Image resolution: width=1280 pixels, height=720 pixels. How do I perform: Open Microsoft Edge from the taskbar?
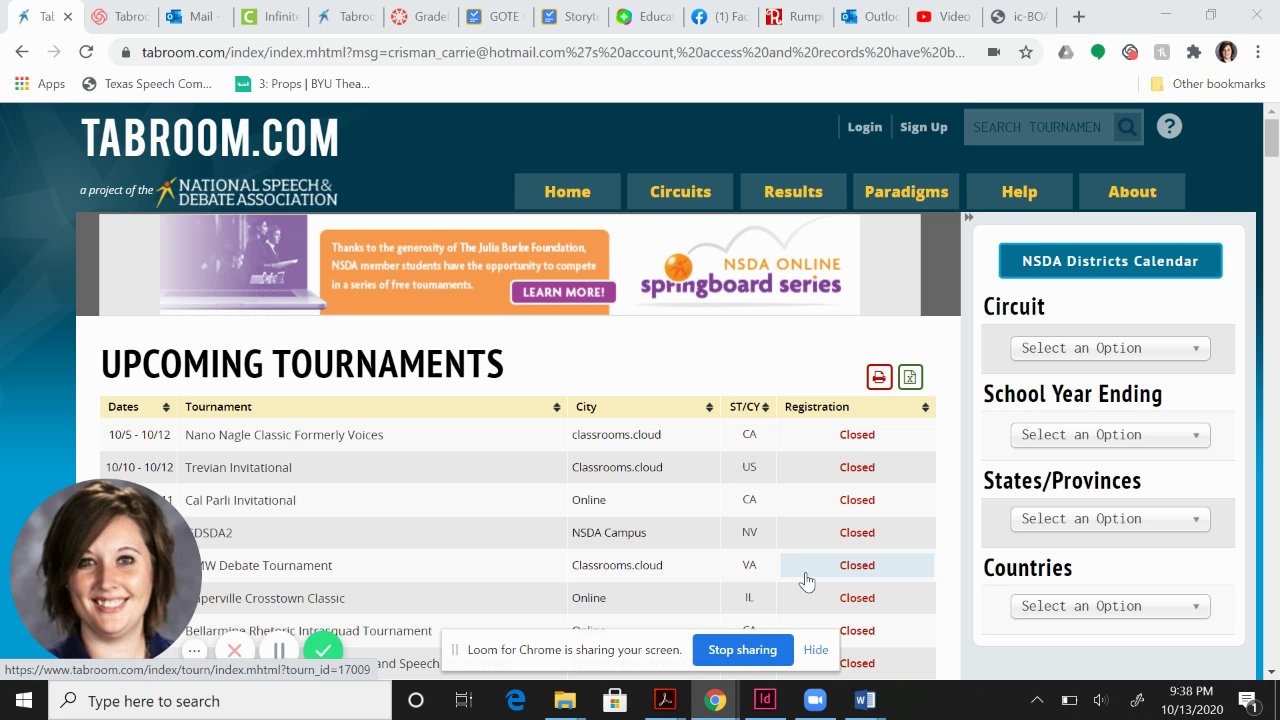pyautogui.click(x=515, y=700)
